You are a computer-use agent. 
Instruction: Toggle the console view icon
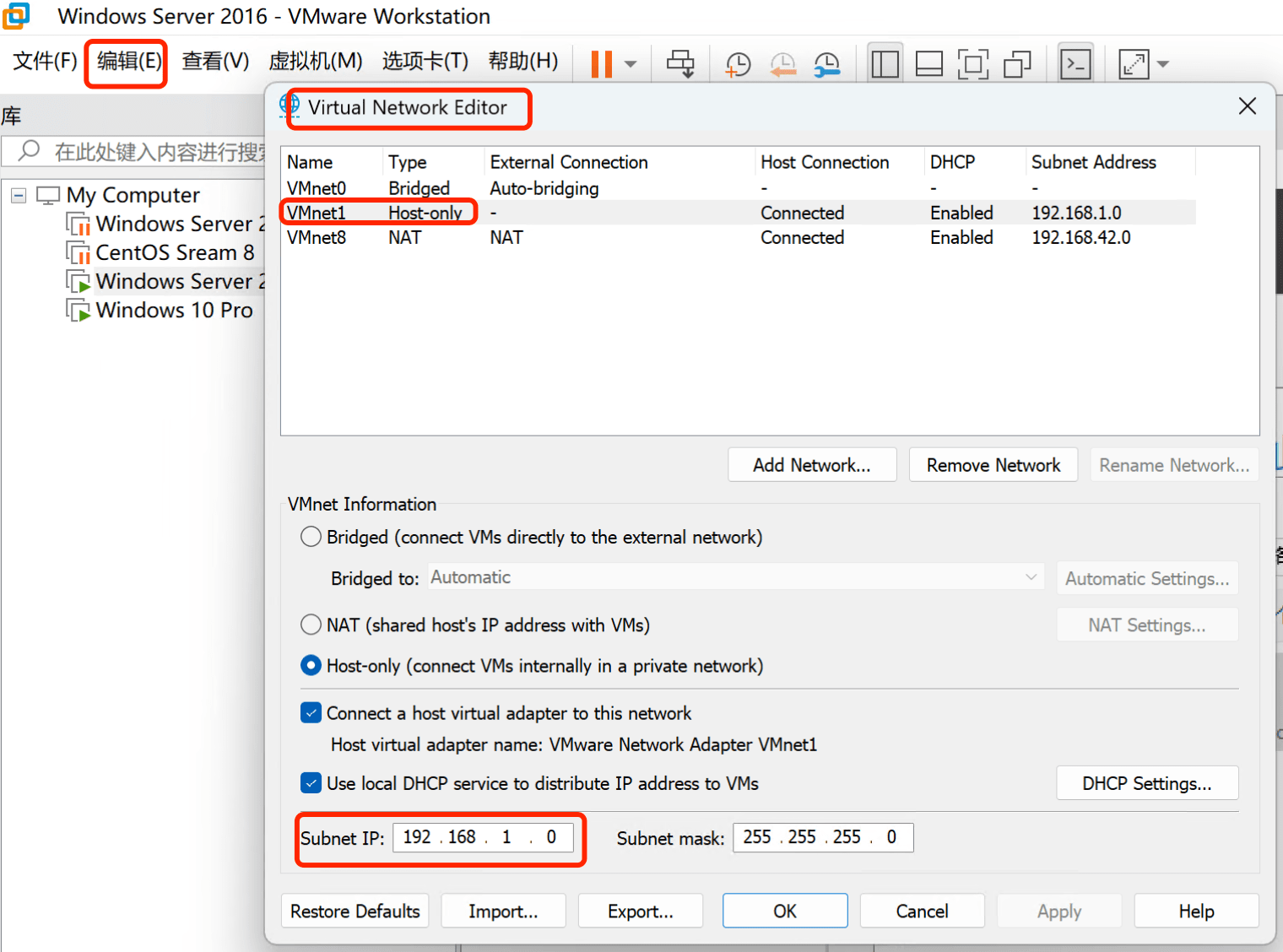(x=1075, y=64)
